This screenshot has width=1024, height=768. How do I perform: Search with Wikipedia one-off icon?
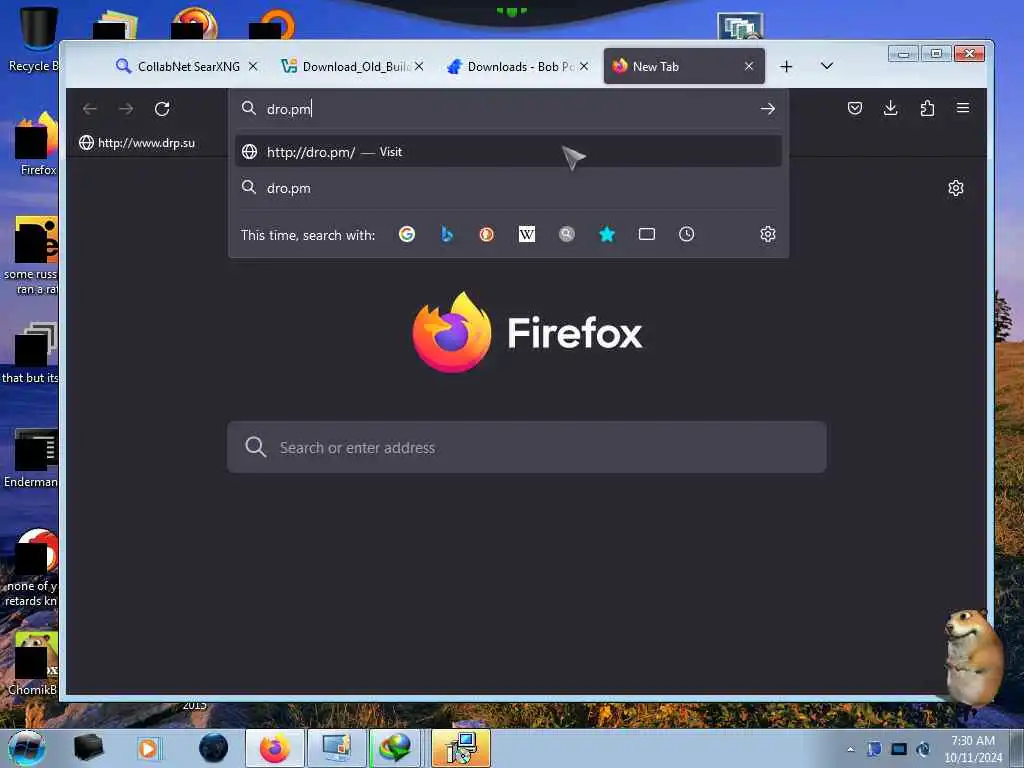tap(526, 234)
